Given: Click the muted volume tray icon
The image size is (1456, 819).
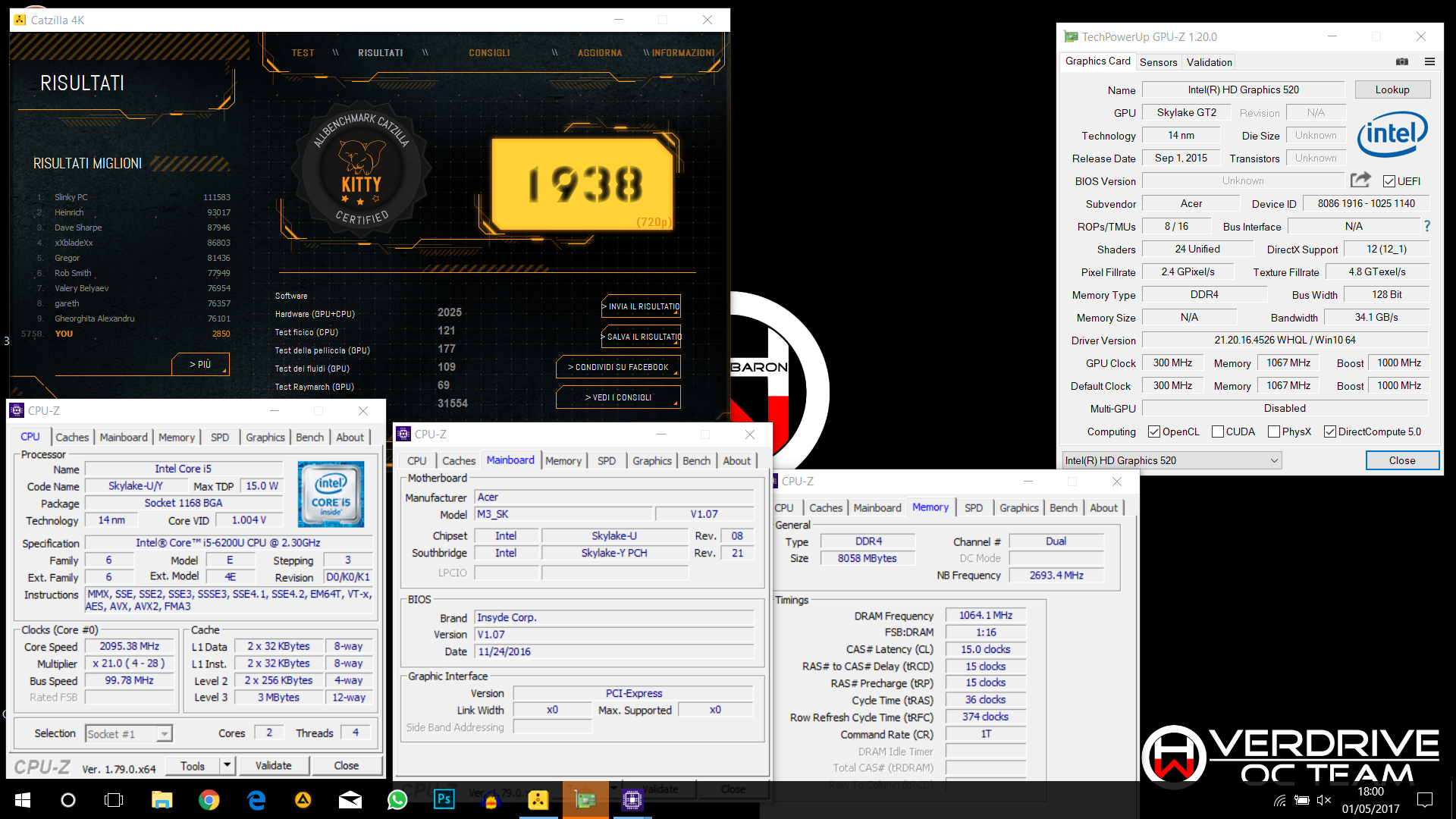Looking at the screenshot, I should [1324, 800].
